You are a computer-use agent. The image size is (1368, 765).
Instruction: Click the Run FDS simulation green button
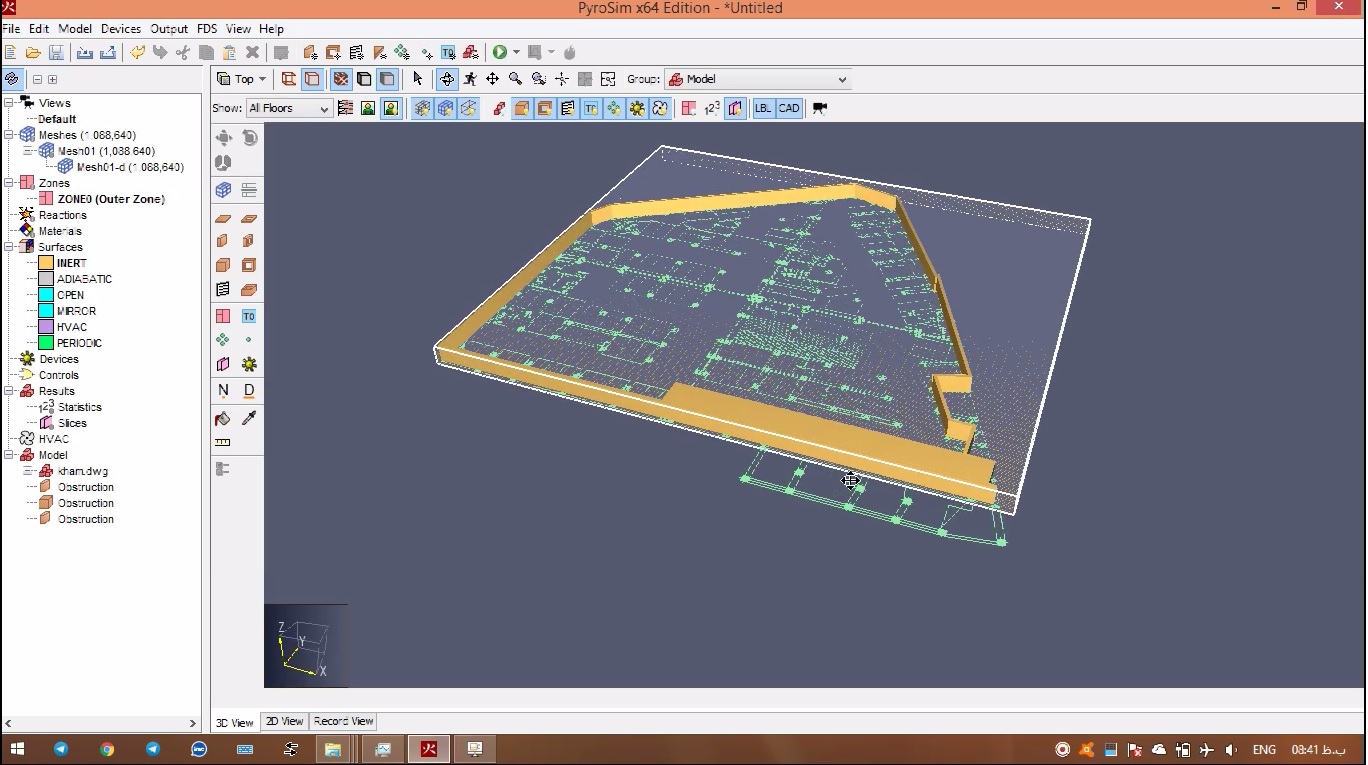pos(499,52)
